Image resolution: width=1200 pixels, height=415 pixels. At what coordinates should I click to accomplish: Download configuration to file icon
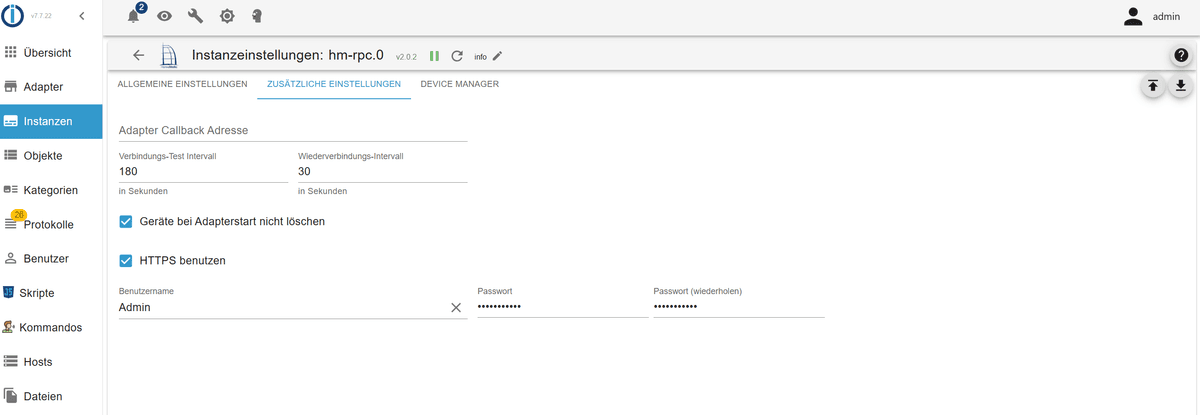[1181, 86]
